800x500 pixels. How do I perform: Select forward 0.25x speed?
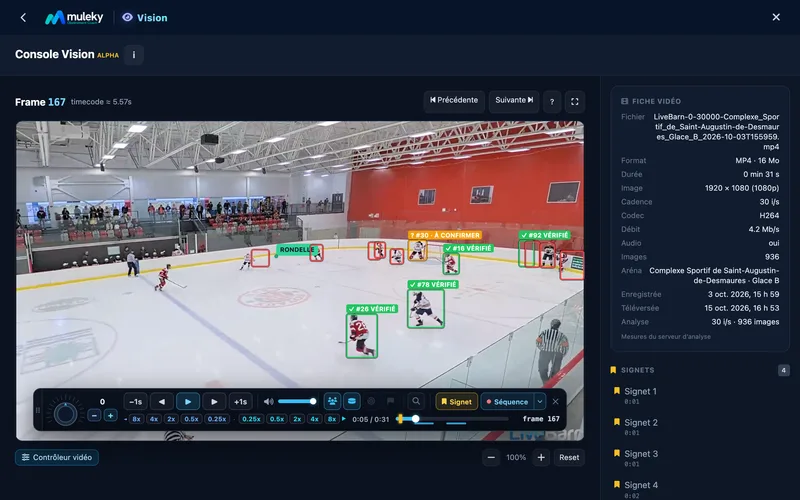tap(251, 419)
